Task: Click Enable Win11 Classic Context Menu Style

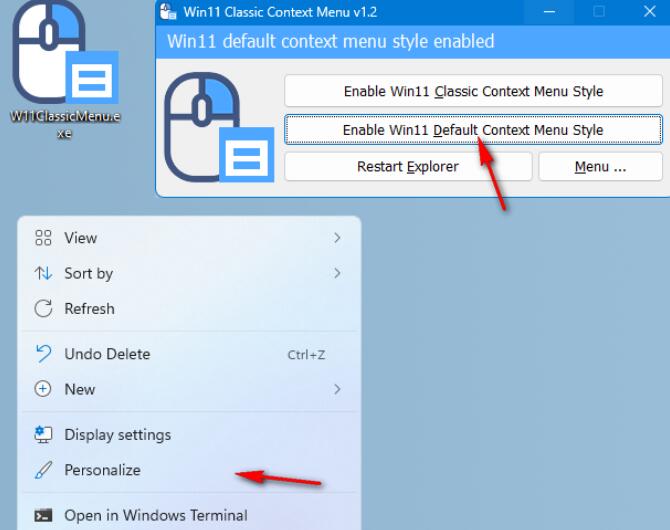Action: pyautogui.click(x=473, y=91)
